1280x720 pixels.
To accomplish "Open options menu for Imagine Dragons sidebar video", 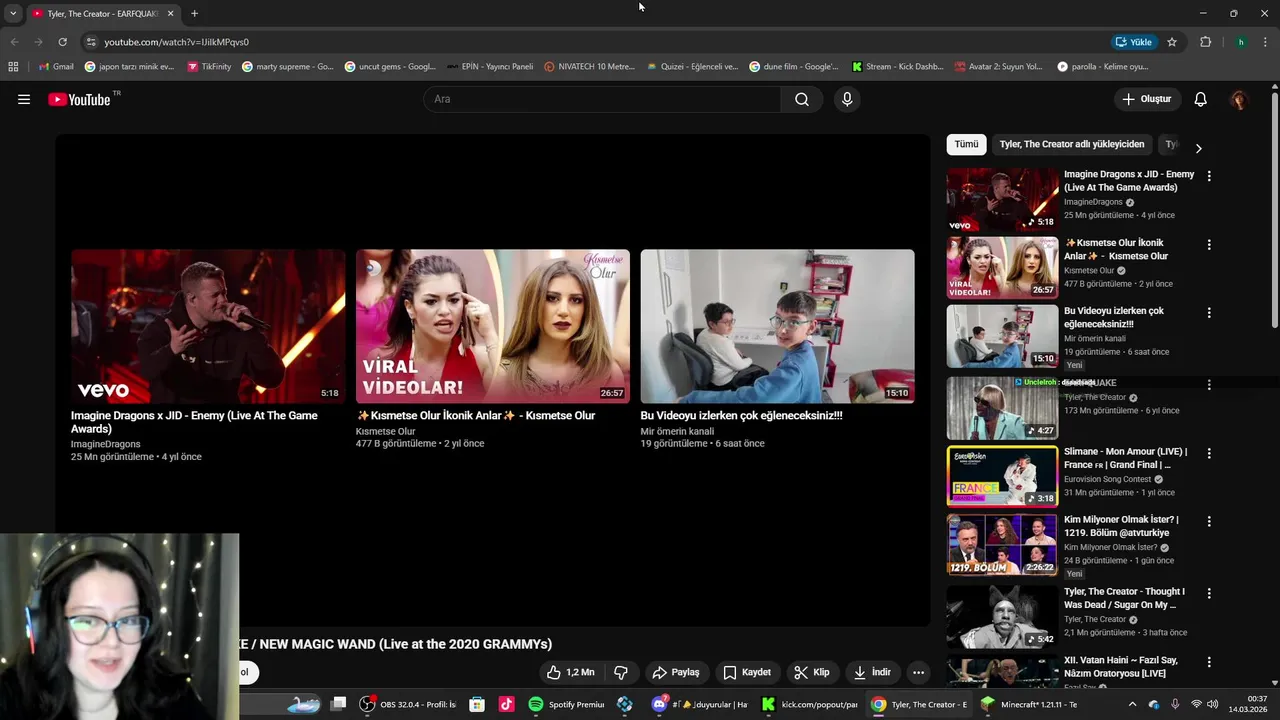I will click(x=1209, y=176).
